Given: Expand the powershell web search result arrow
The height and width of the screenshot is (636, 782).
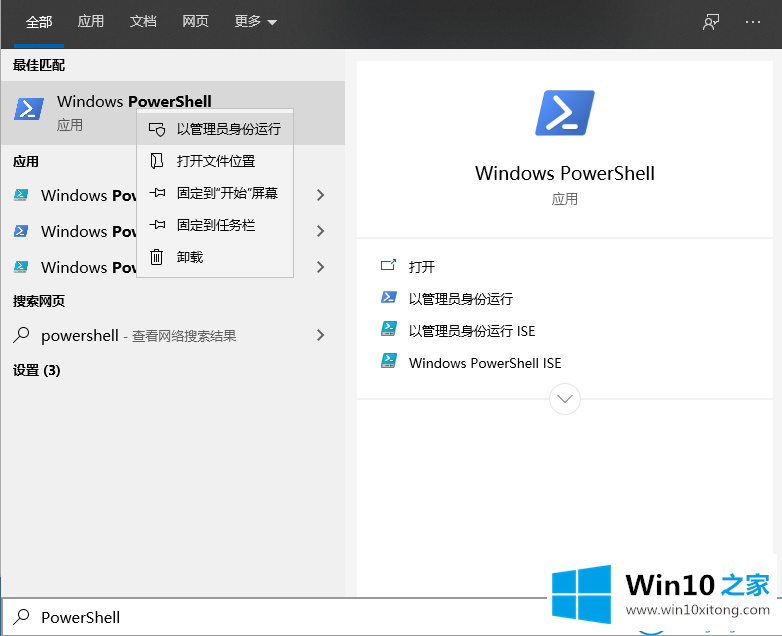Looking at the screenshot, I should pyautogui.click(x=320, y=335).
